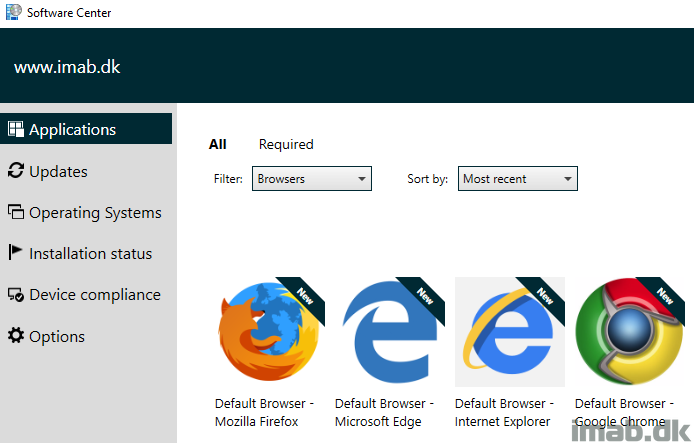Screen dimensions: 694x443
Task: Click the www.imab.dk header text
Action: point(67,67)
